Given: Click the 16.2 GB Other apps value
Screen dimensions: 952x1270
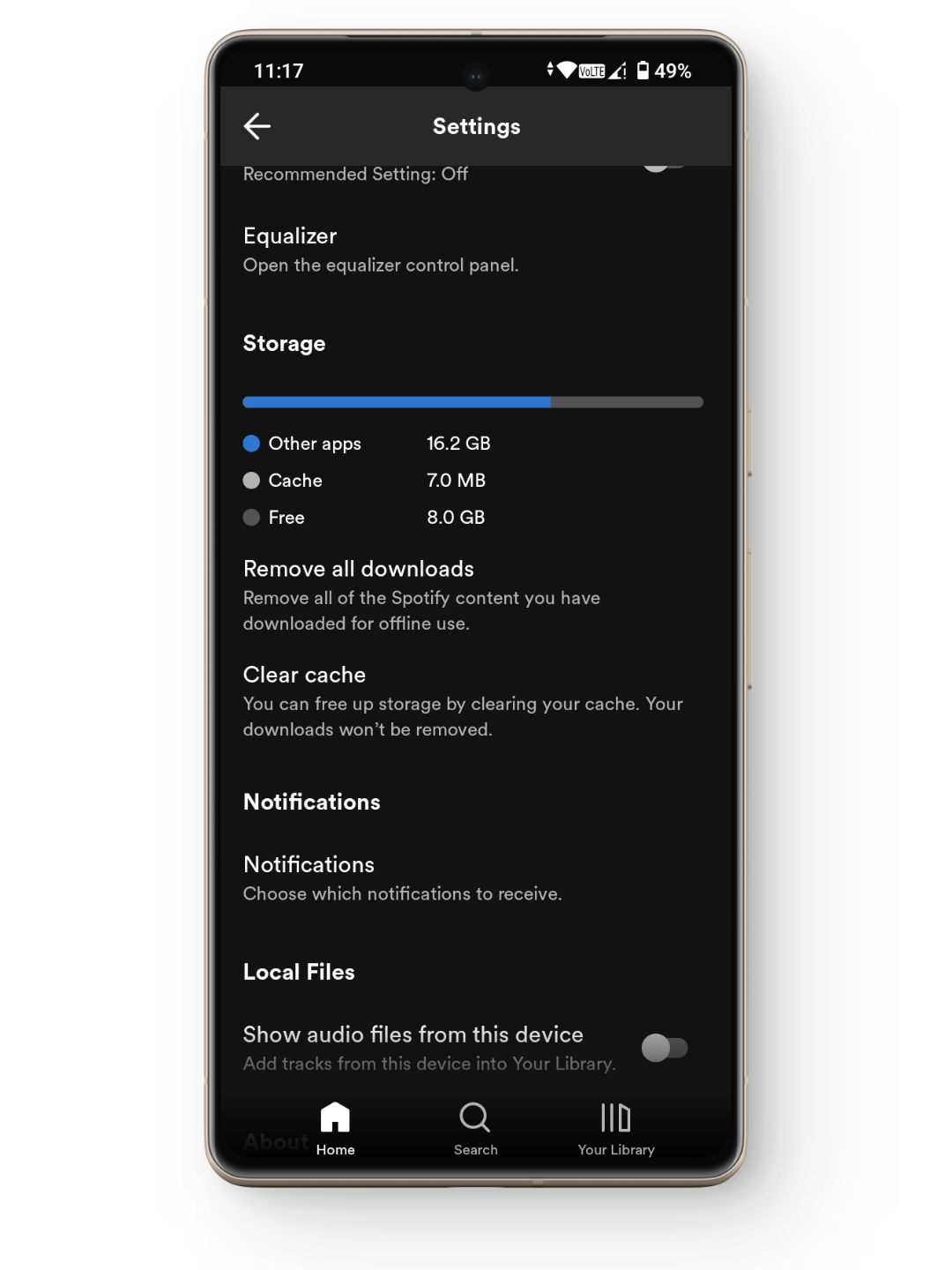Looking at the screenshot, I should [x=458, y=444].
